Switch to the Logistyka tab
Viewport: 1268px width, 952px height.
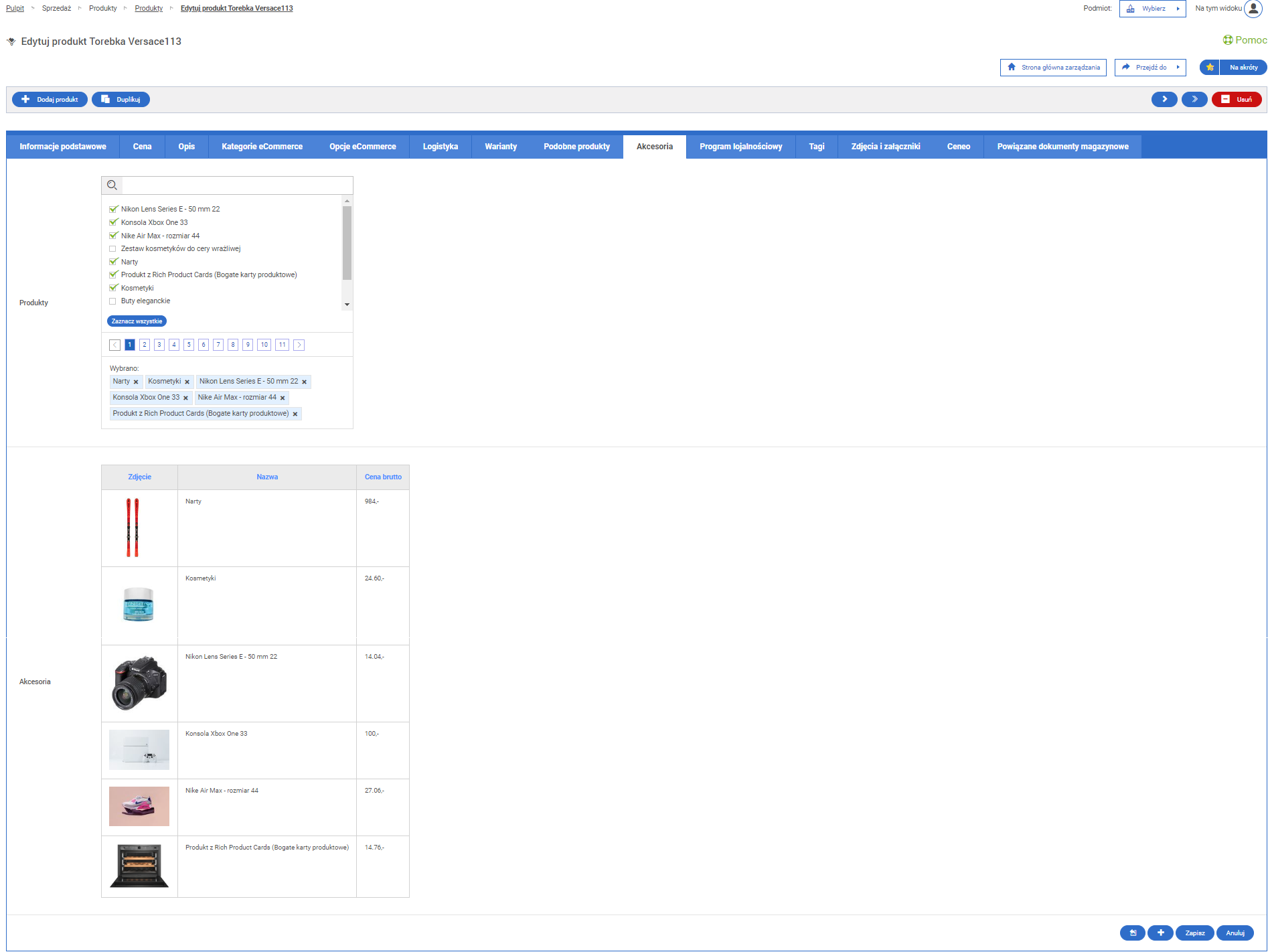coord(440,147)
